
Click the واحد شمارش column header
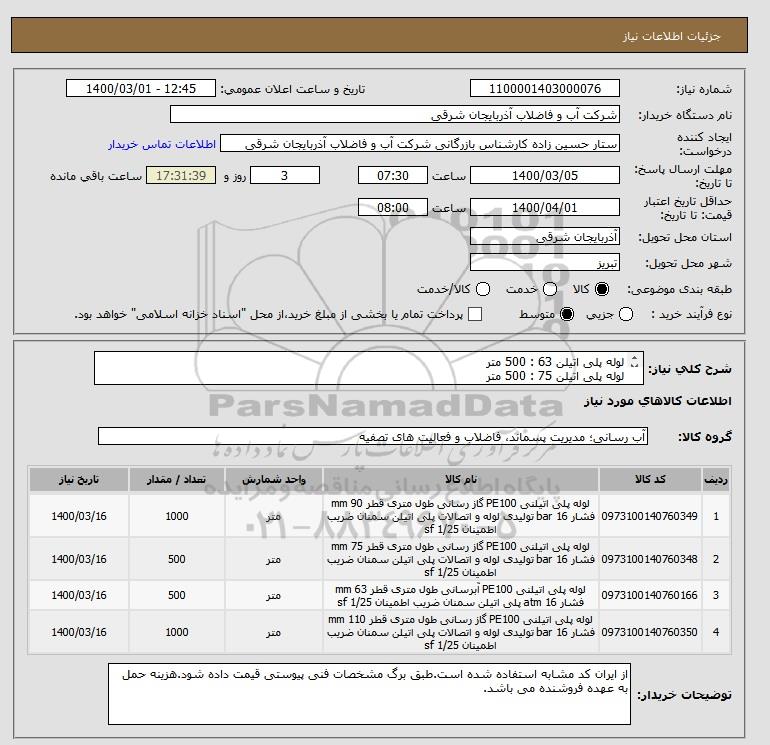point(274,480)
